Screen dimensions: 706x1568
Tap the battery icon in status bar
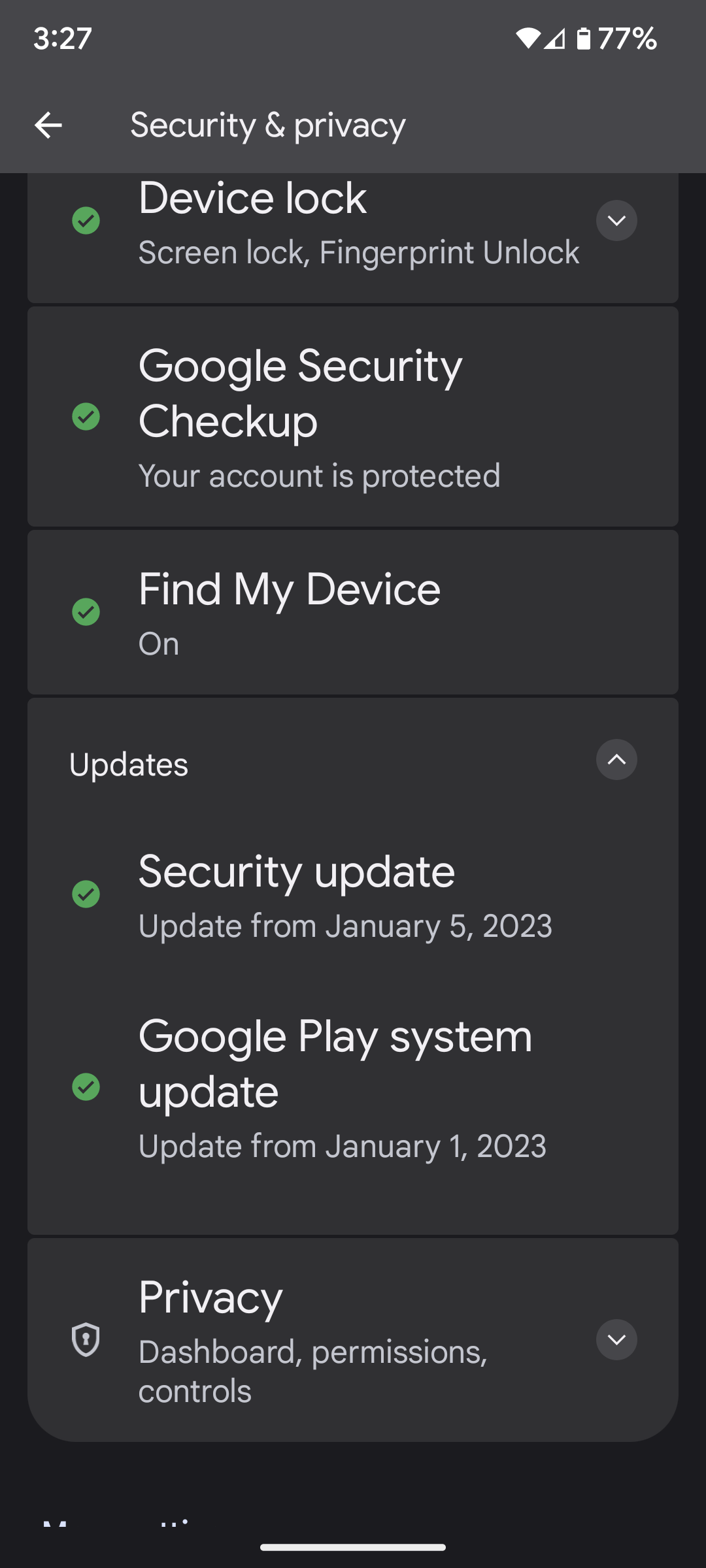point(584,39)
